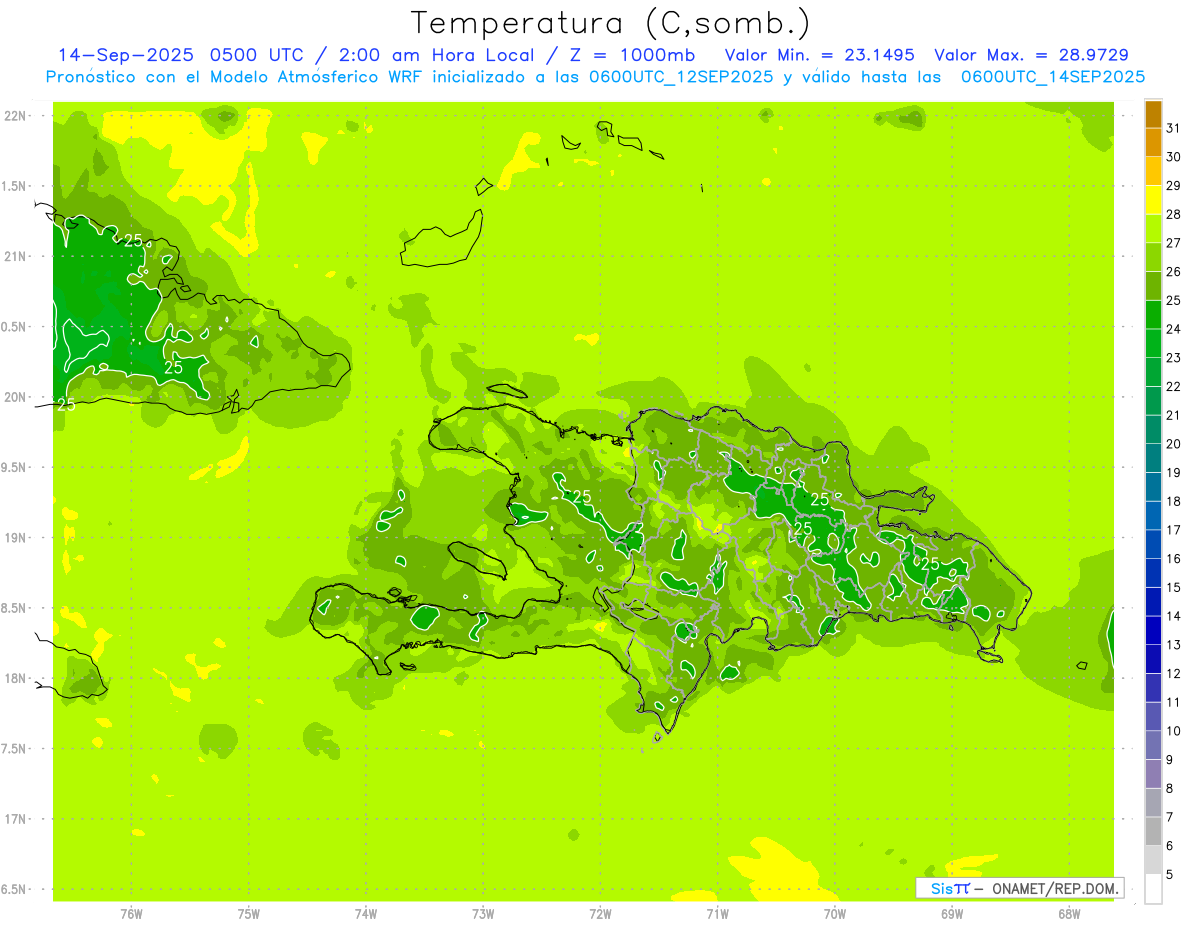Select the "Valor Max. = 28.9729" text
Screen dimensions: 1200x927
click(x=1031, y=55)
